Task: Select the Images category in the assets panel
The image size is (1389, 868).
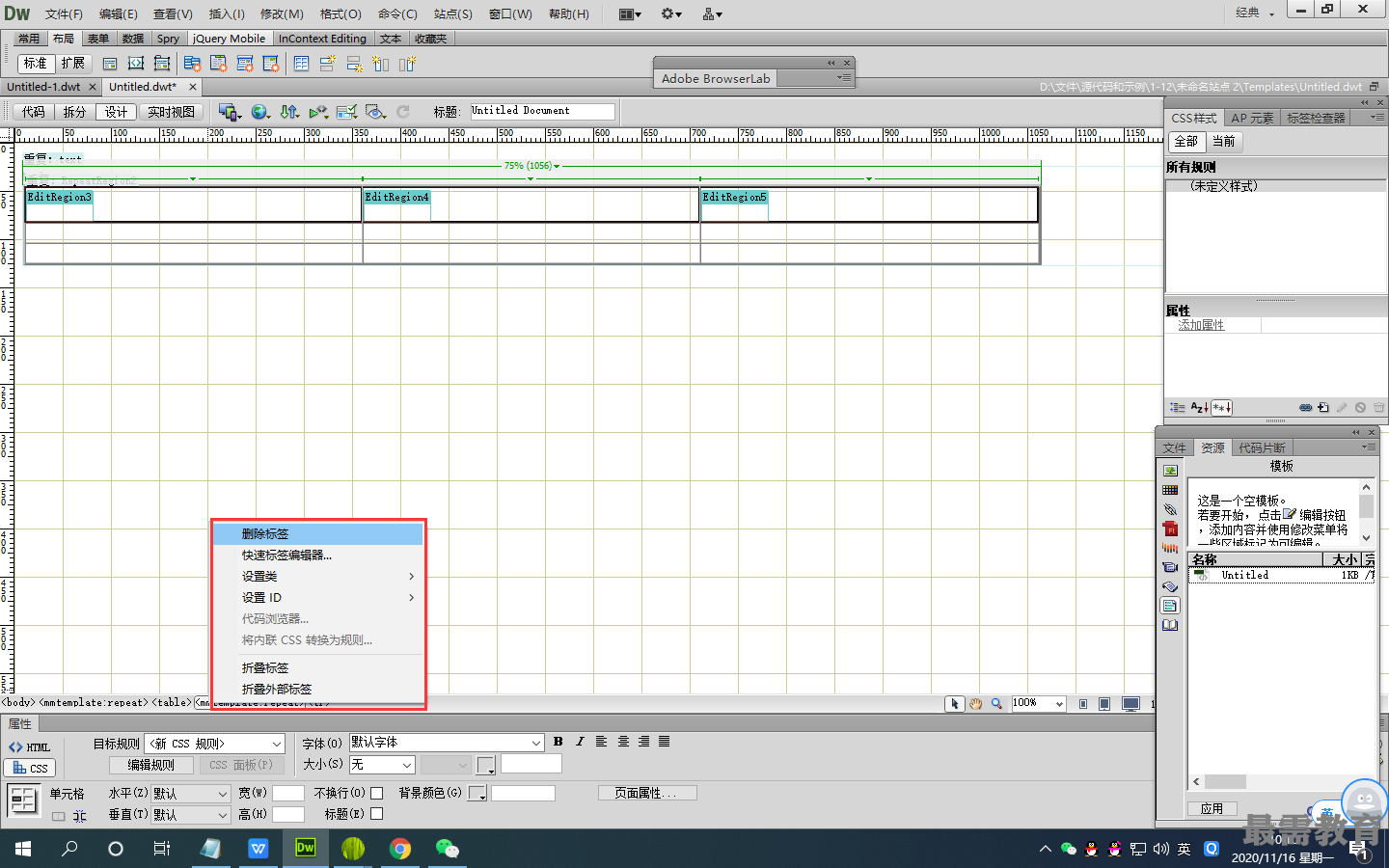Action: [x=1170, y=471]
